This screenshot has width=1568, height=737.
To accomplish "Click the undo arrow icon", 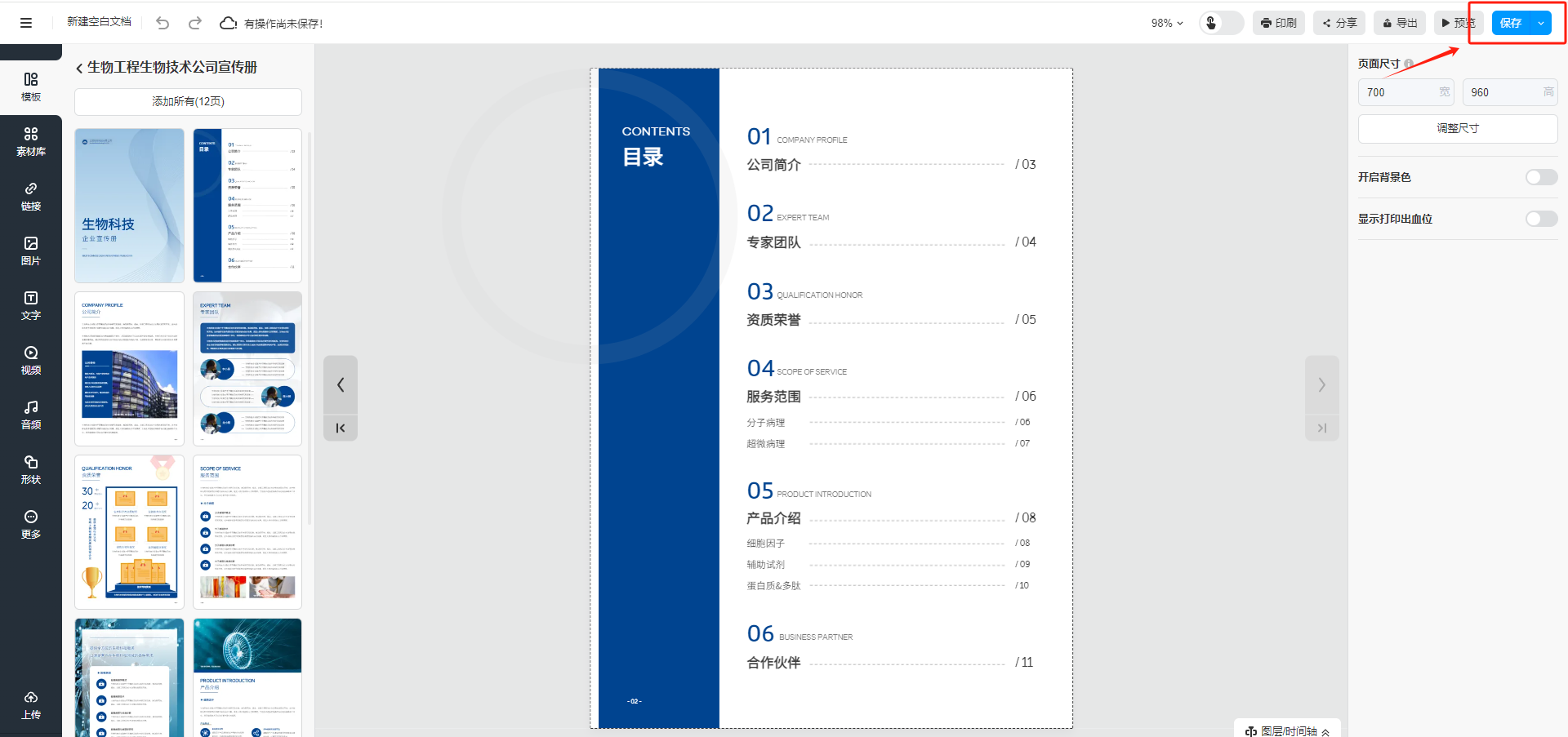I will click(x=163, y=23).
